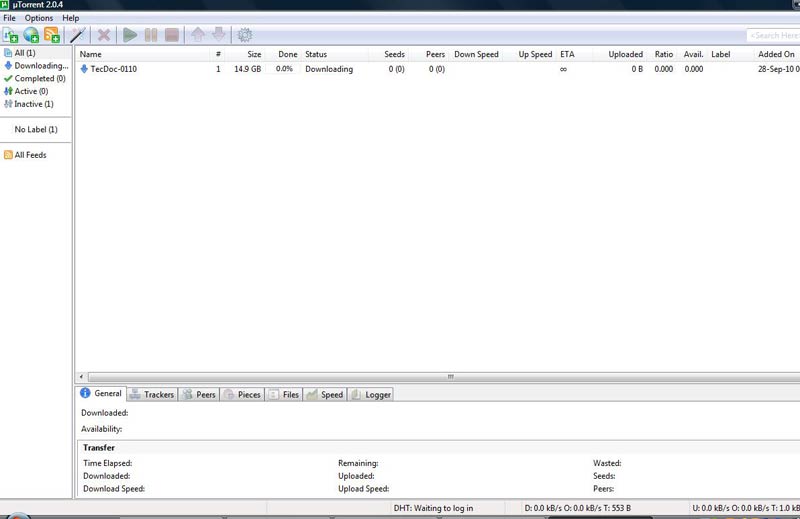Click TecDoc-0110 0.0% progress bar

[x=284, y=69]
